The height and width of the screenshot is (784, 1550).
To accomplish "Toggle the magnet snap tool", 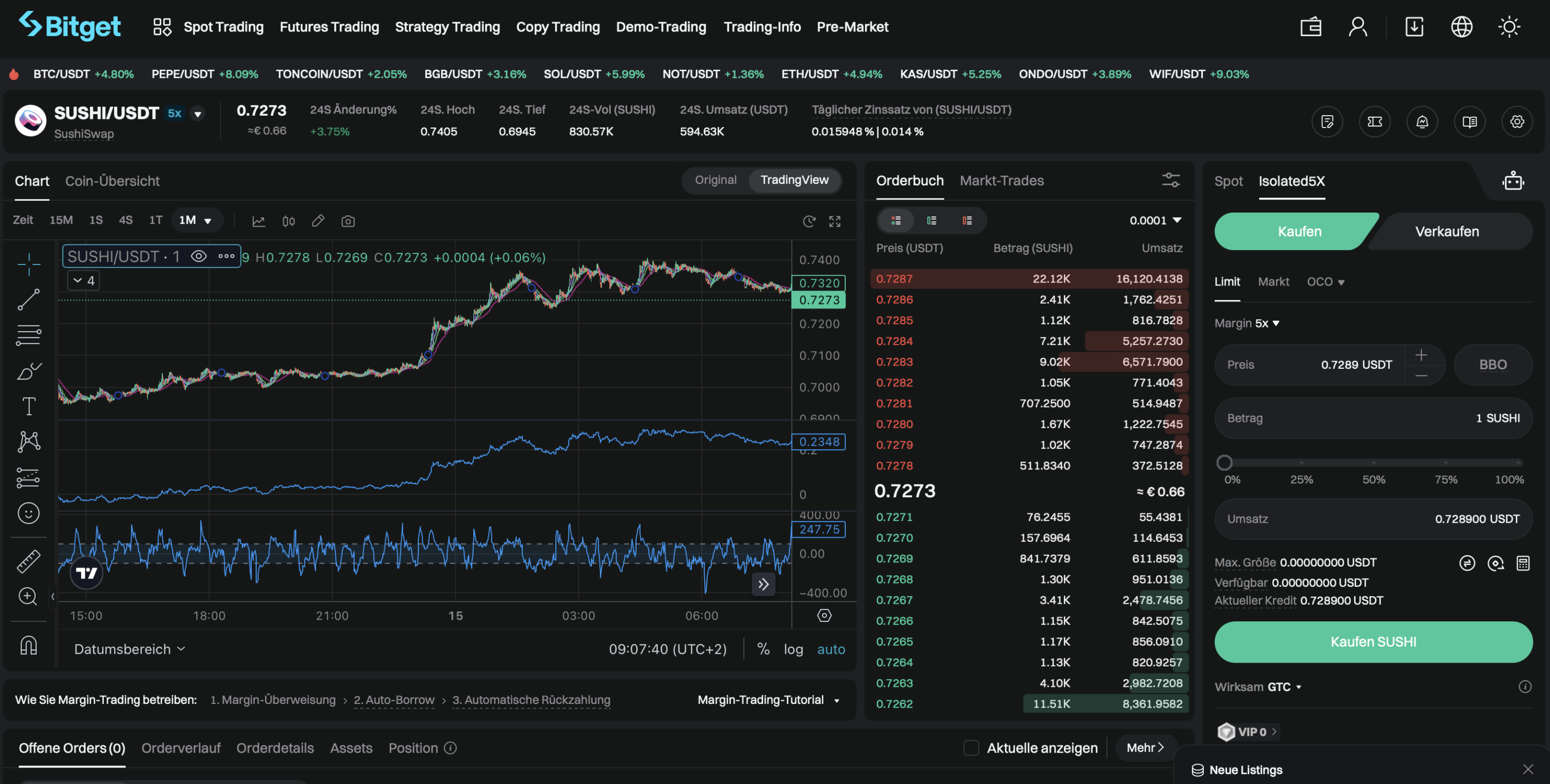I will click(28, 645).
